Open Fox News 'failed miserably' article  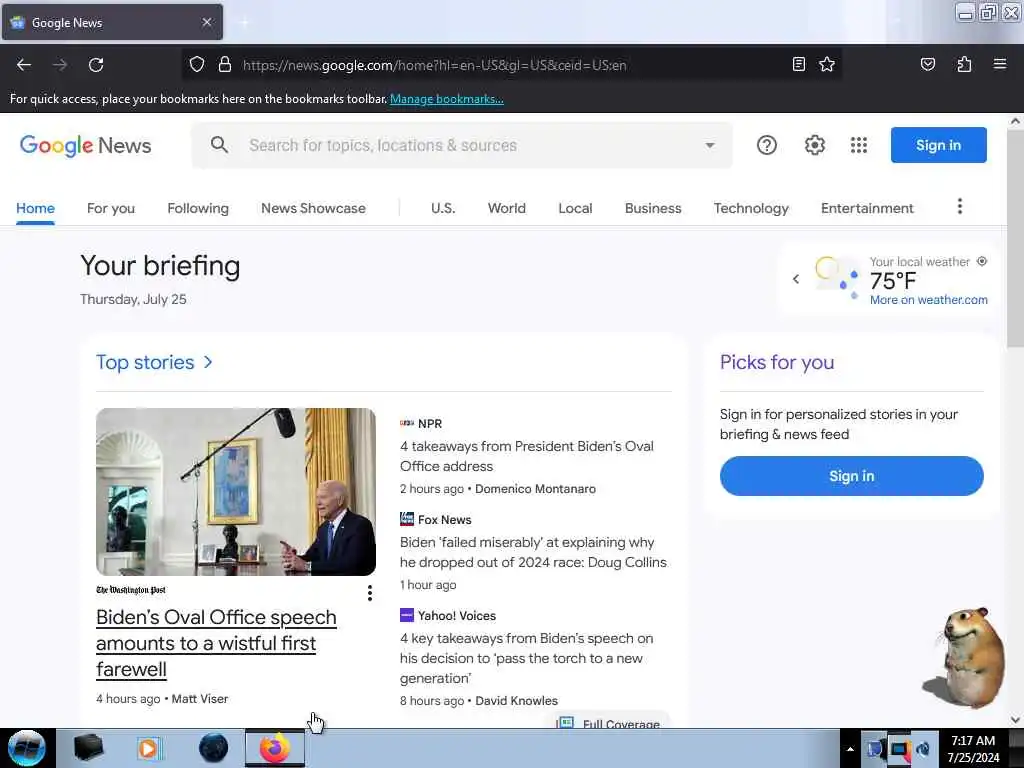(533, 552)
